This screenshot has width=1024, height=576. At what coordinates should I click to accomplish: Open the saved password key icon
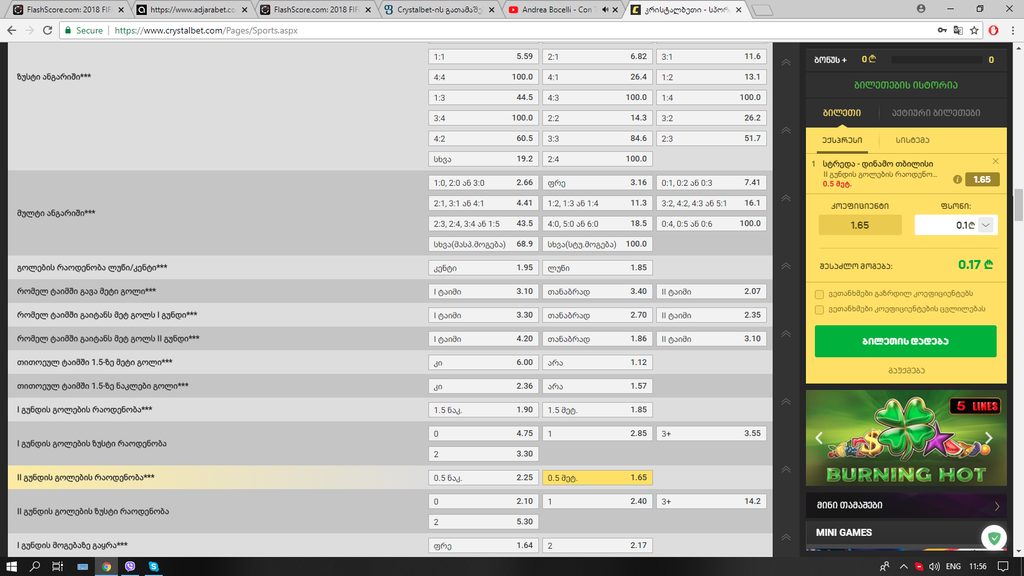pos(942,30)
